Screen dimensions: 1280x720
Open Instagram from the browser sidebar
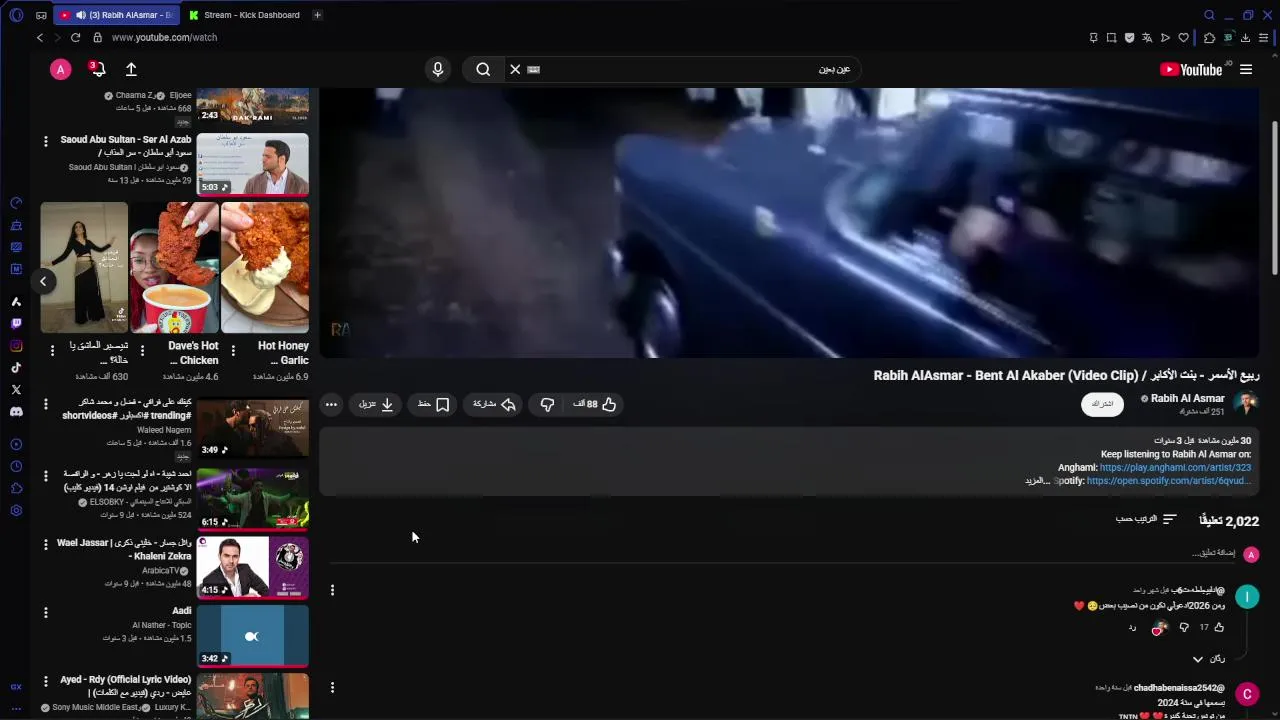coord(16,346)
